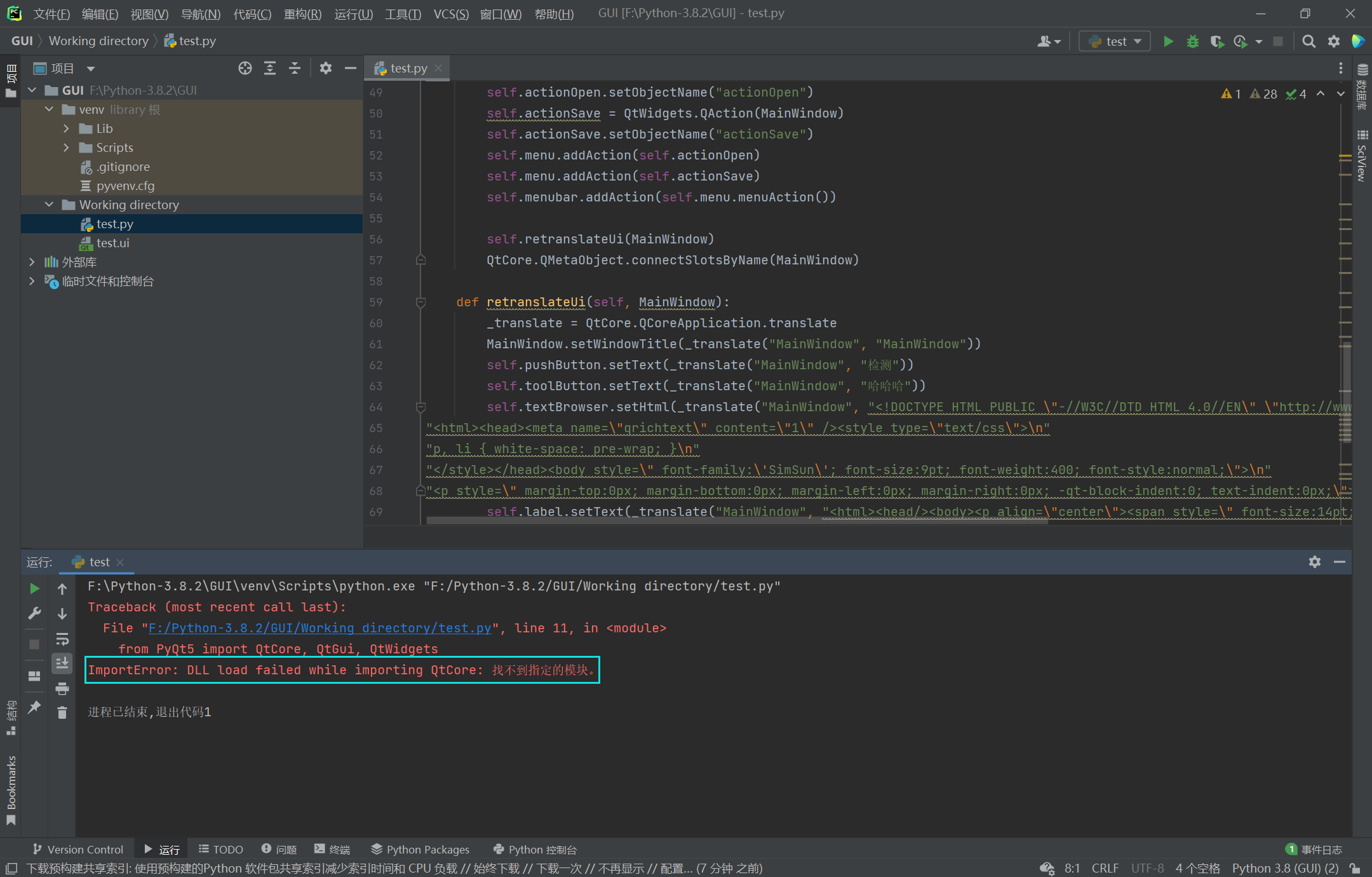Screen dimensions: 1372x877
Task: Click the Search icon in top toolbar
Action: [x=1310, y=41]
